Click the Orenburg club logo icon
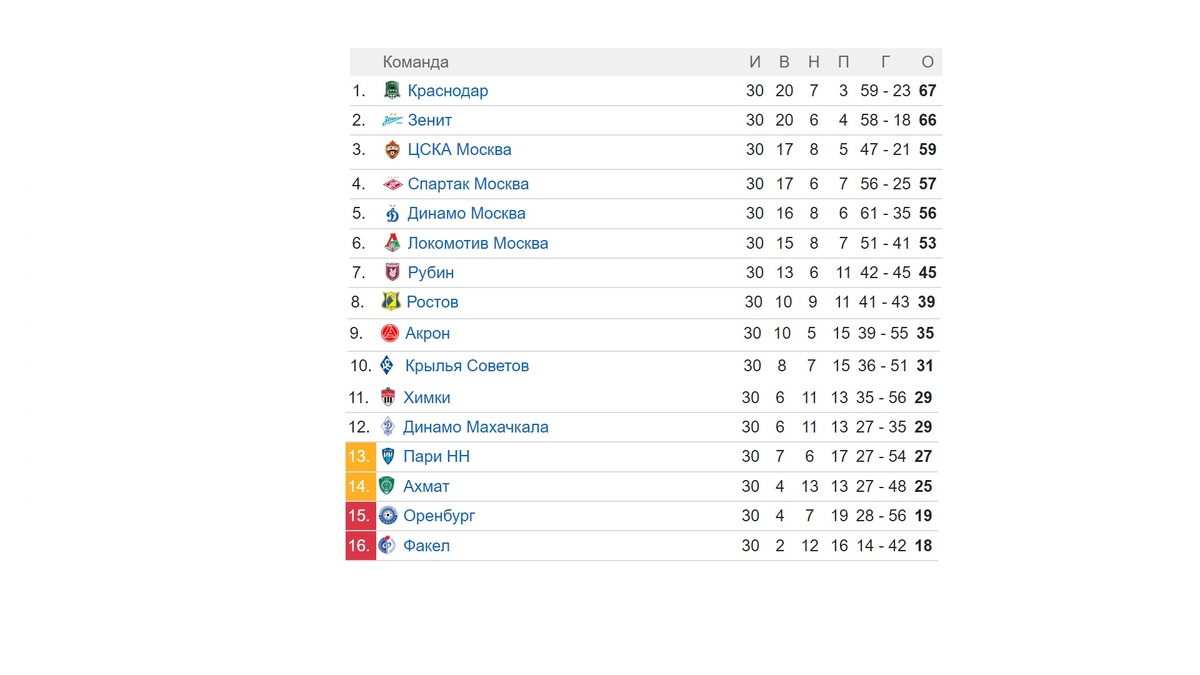 [388, 516]
